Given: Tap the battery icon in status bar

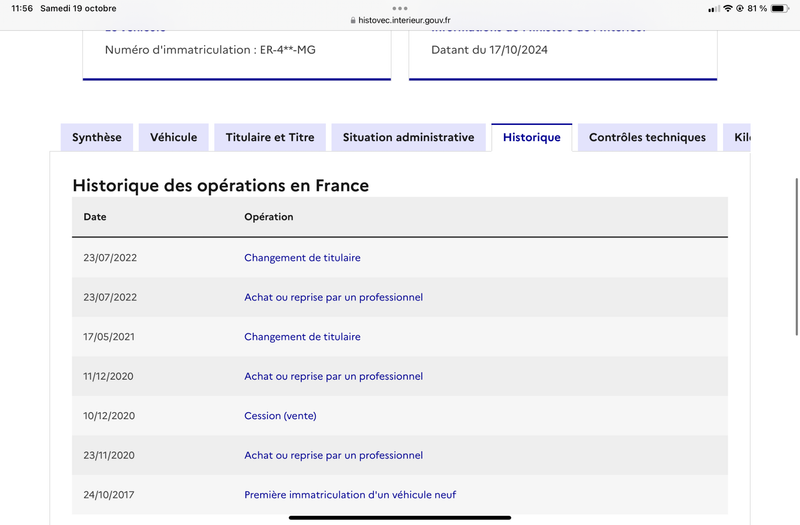Looking at the screenshot, I should tap(780, 8).
